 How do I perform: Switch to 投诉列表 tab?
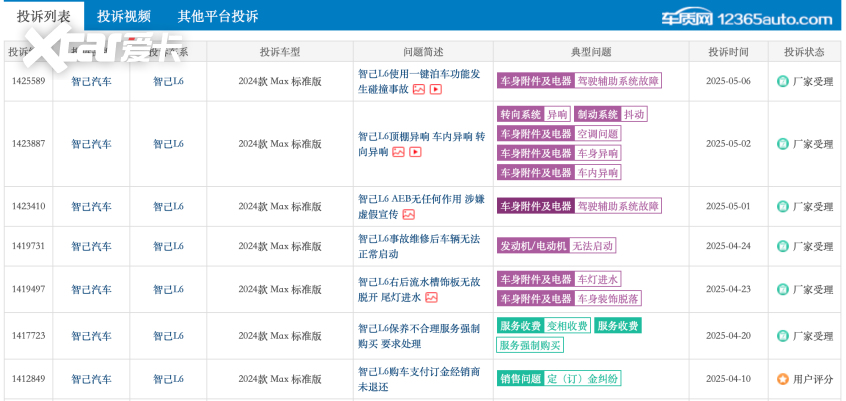tap(44, 16)
